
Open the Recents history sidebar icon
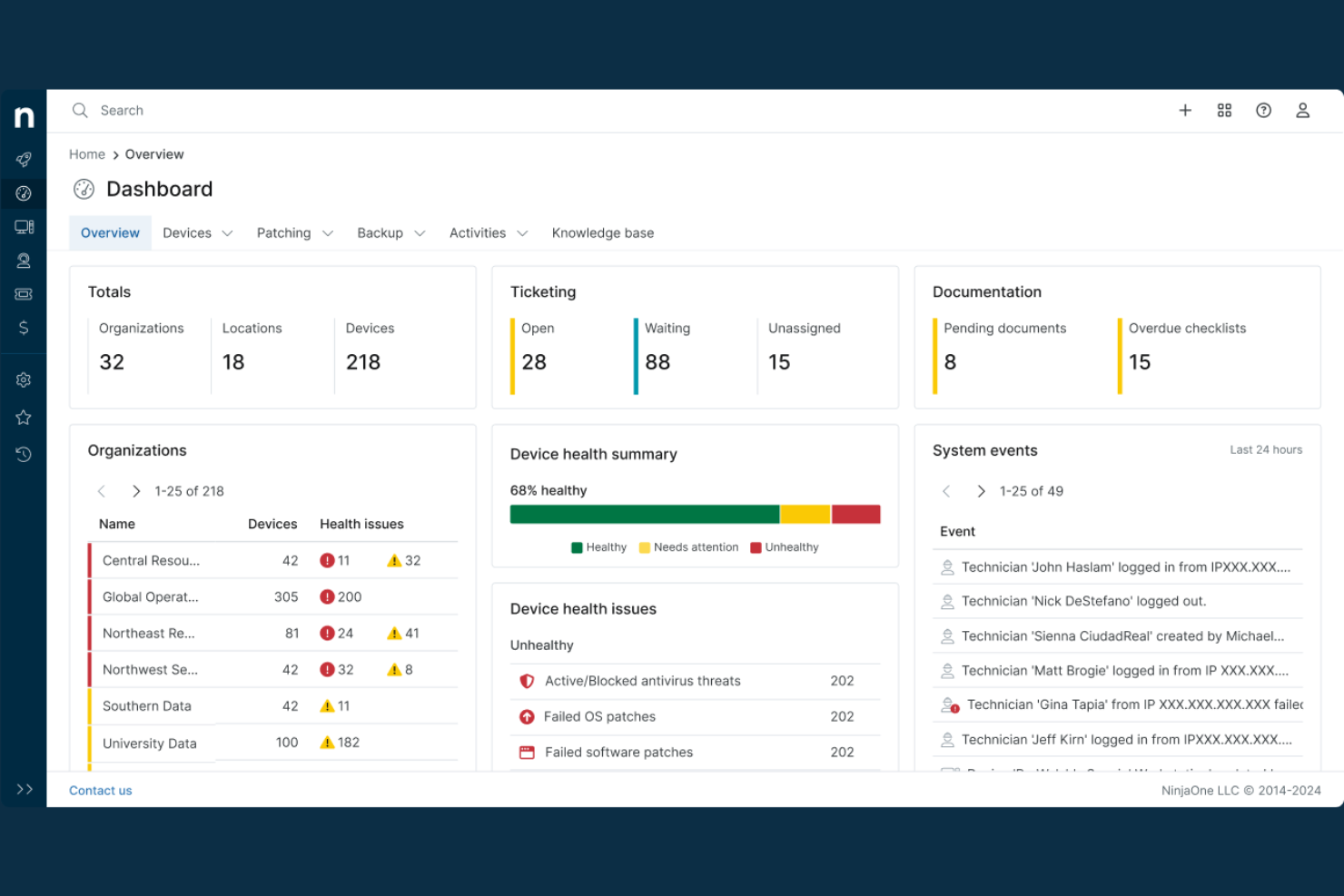[24, 454]
